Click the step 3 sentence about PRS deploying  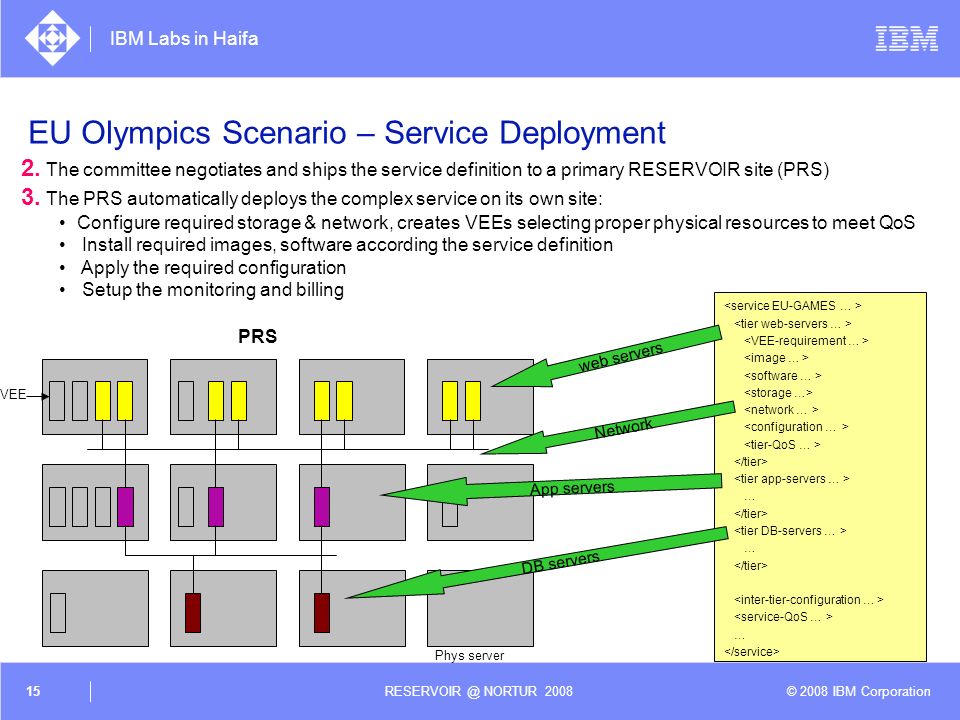324,198
